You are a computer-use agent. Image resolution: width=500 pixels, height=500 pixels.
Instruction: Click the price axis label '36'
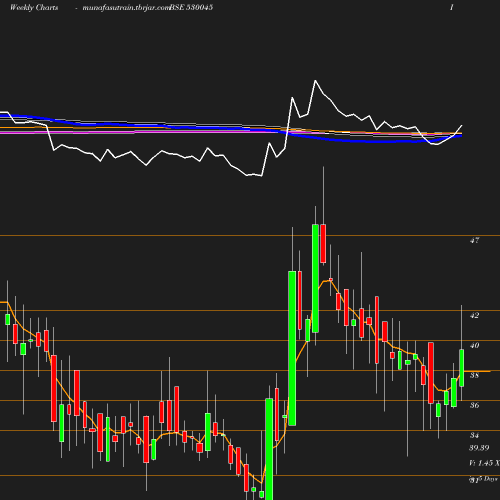click(475, 405)
